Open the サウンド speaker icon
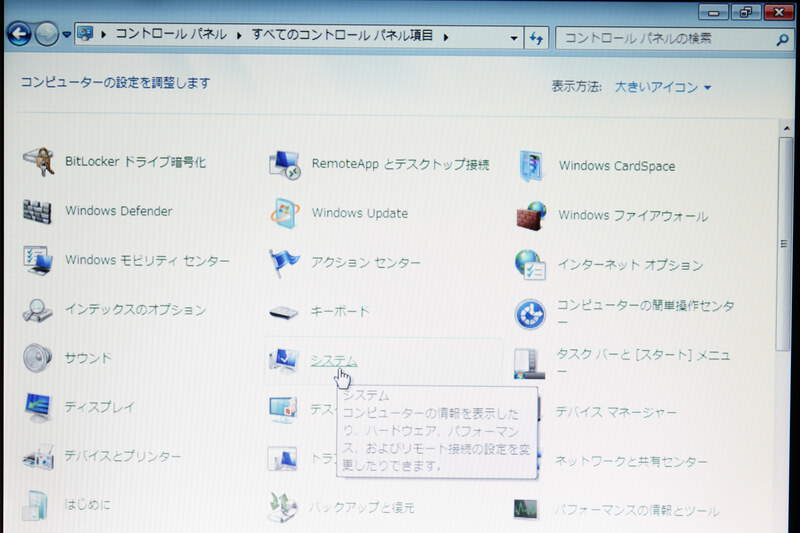The width and height of the screenshot is (800, 533). pos(38,358)
